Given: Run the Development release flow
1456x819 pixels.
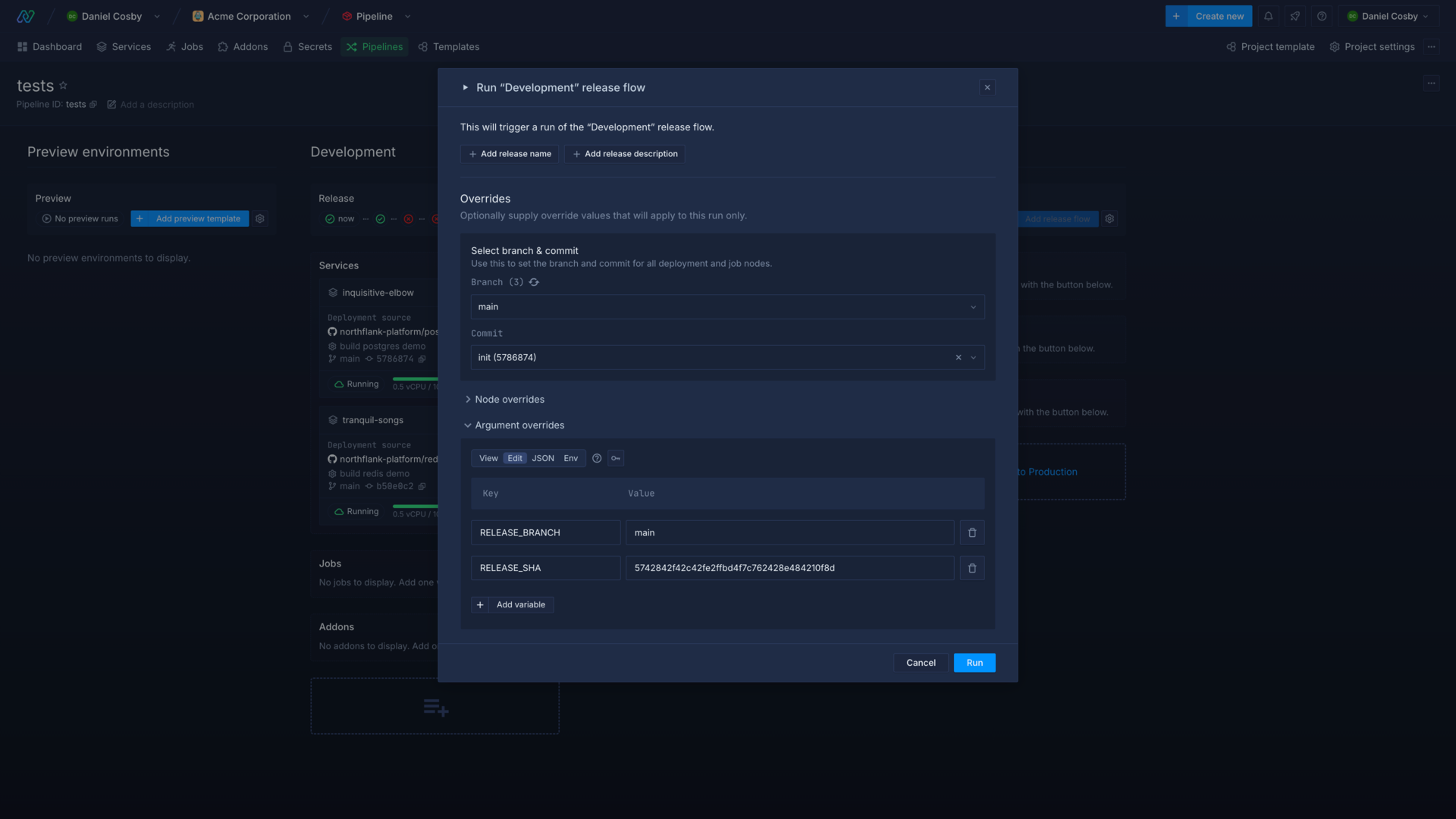Looking at the screenshot, I should 974,663.
